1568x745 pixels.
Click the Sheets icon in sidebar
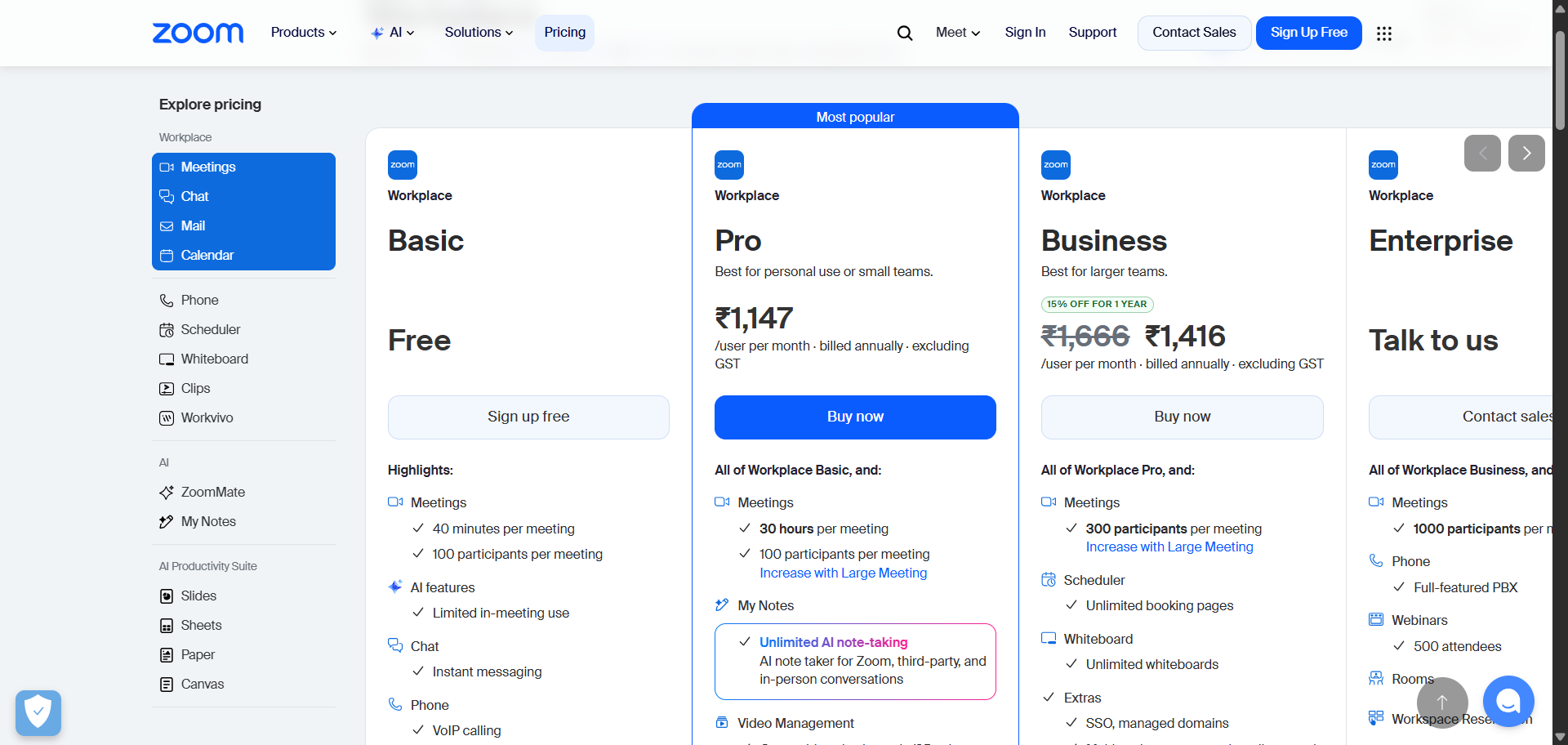click(x=167, y=626)
